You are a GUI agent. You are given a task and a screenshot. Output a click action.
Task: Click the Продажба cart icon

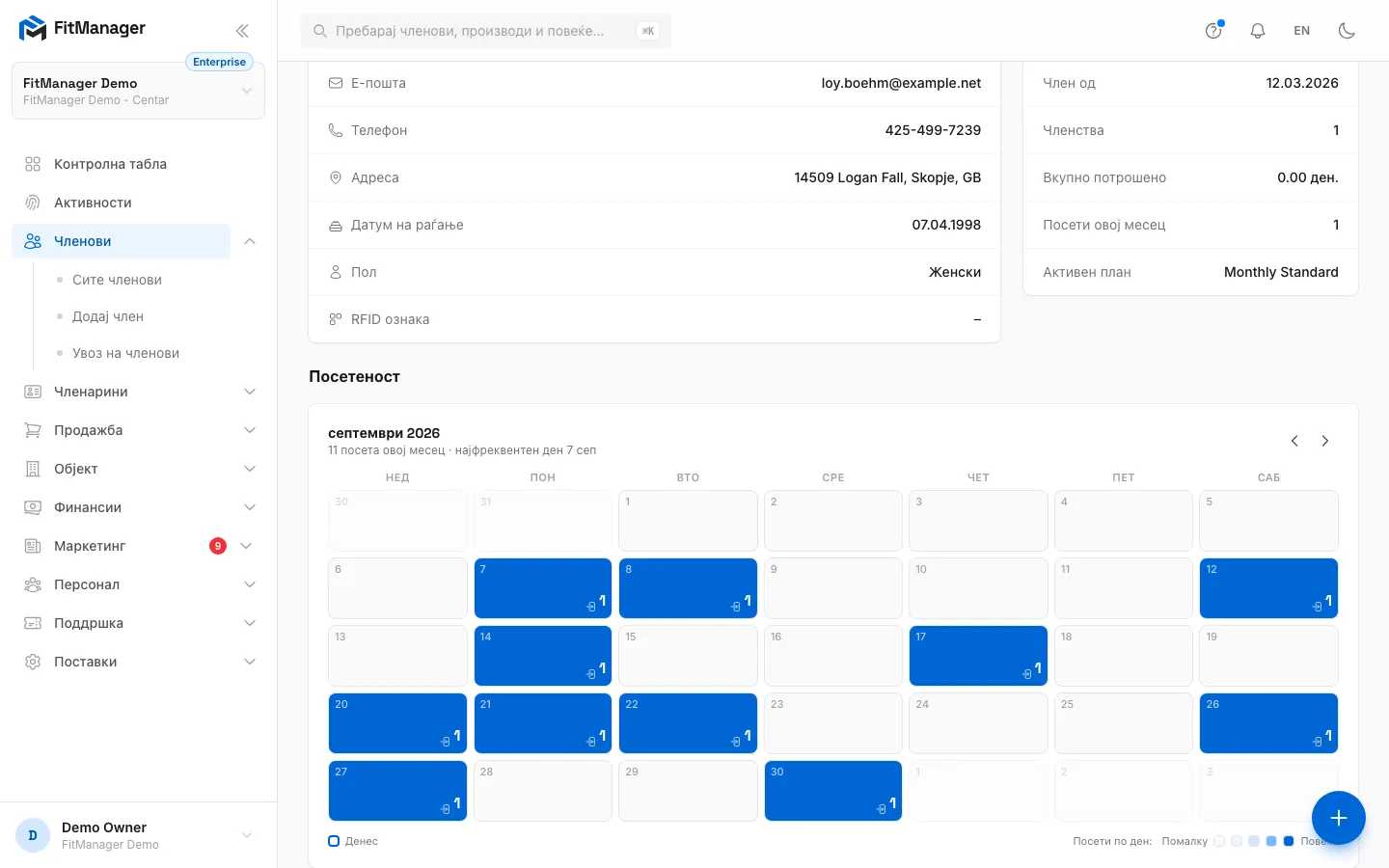pyautogui.click(x=33, y=430)
